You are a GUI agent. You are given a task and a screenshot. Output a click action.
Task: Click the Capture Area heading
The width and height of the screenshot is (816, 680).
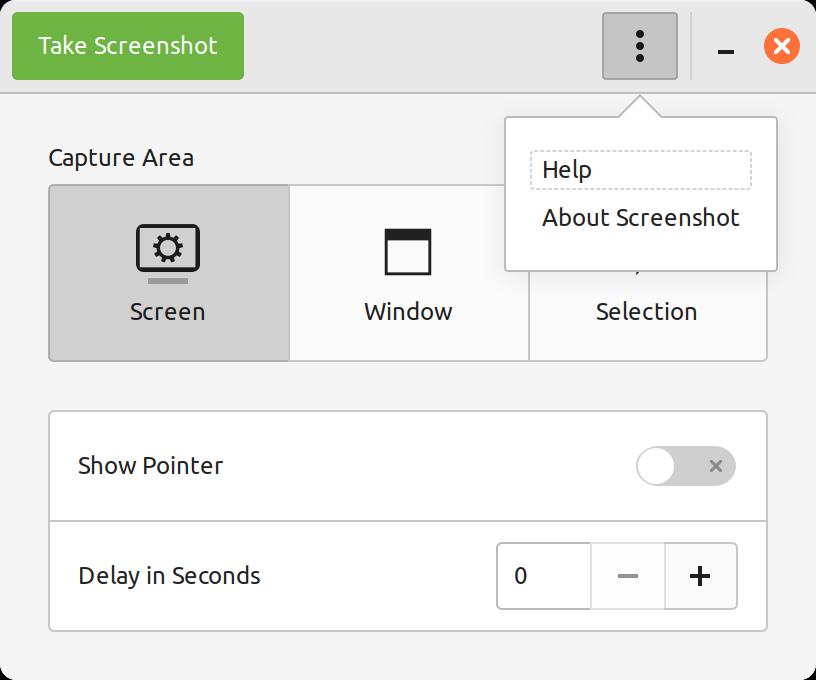(121, 158)
